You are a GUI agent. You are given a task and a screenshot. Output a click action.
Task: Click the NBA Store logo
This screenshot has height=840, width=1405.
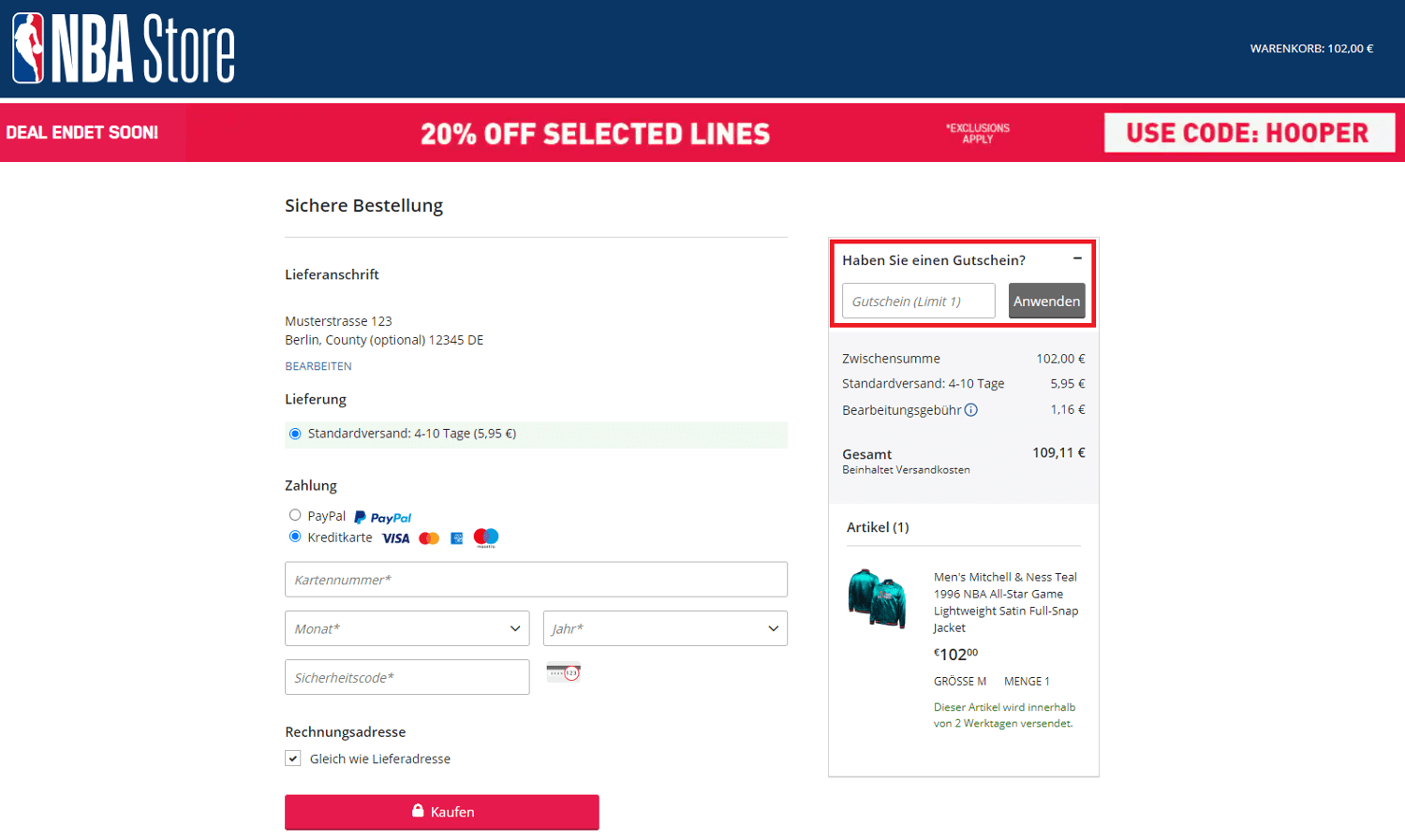123,47
